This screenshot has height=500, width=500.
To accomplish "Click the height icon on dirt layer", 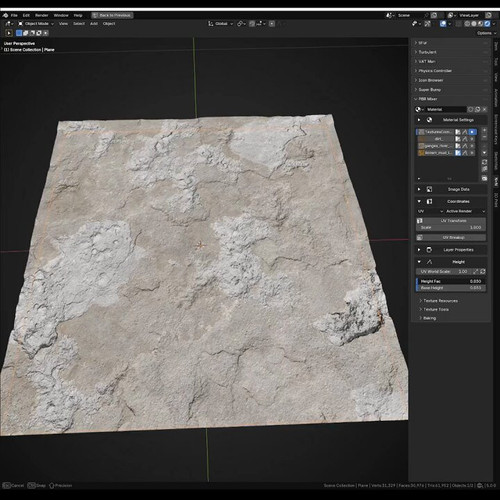I will pos(465,139).
